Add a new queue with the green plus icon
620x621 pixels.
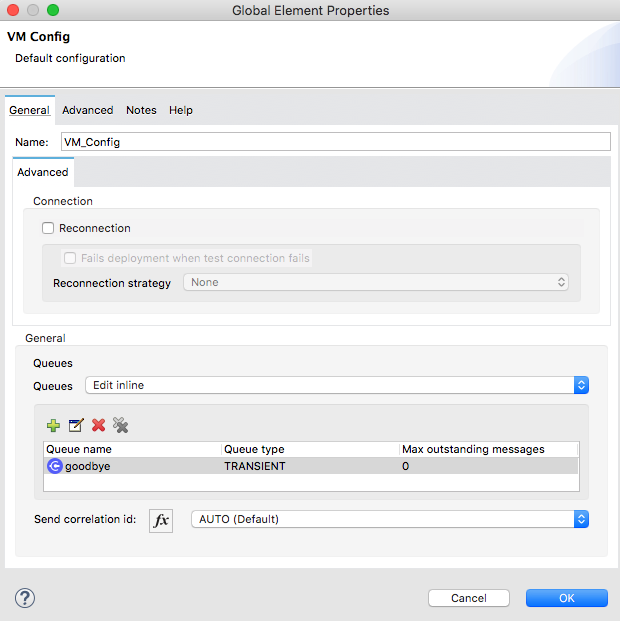(53, 425)
